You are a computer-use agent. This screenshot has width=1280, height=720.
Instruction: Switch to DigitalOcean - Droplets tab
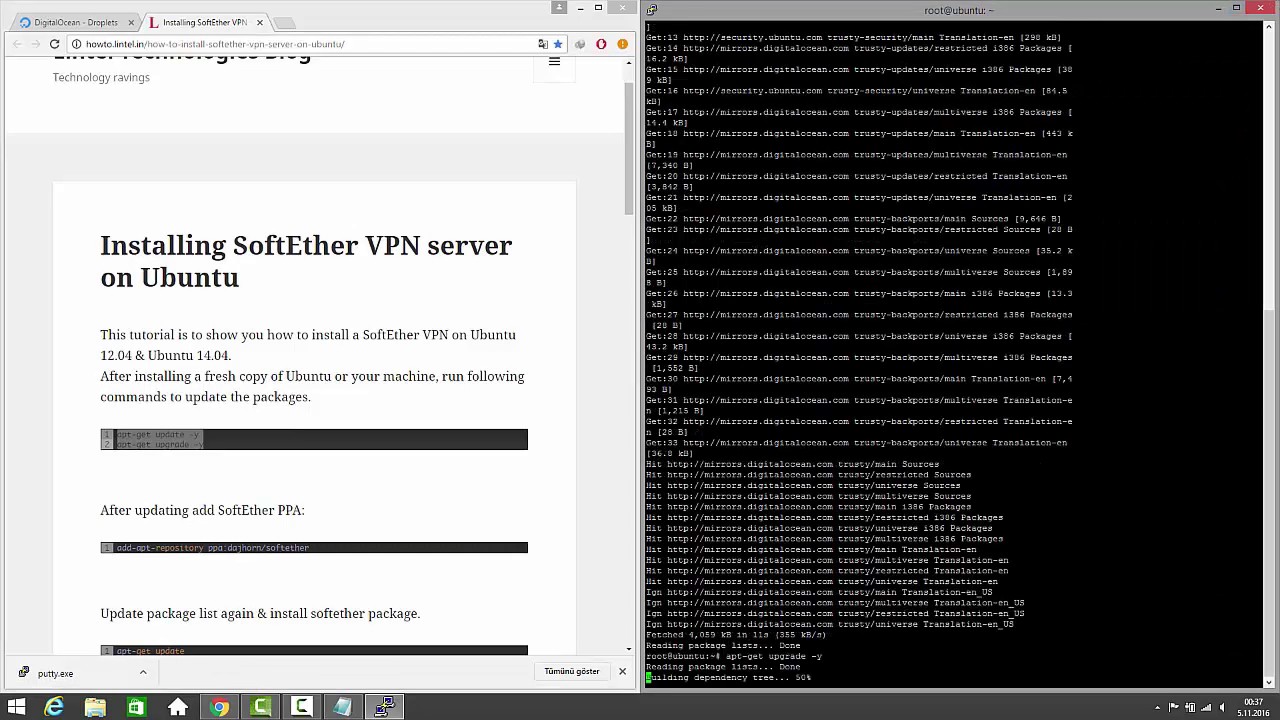tap(76, 22)
